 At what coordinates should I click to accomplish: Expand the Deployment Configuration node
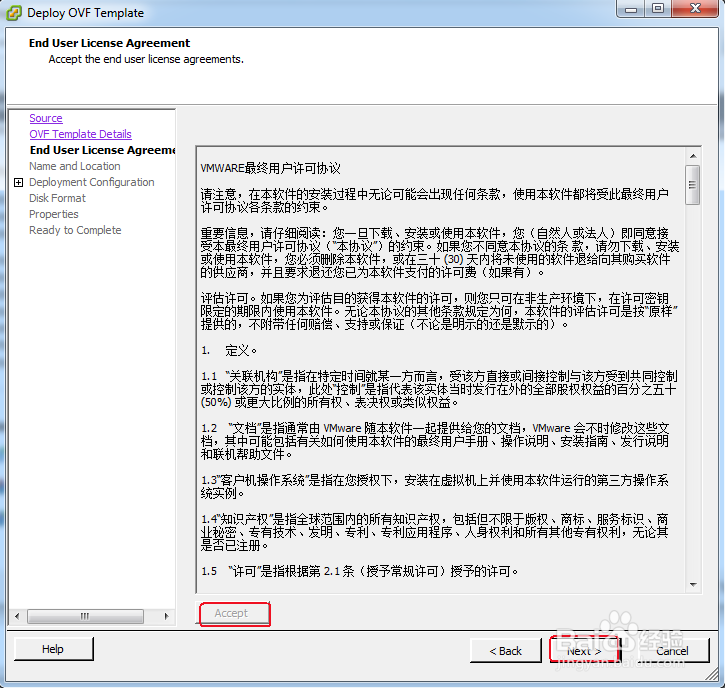pos(18,182)
